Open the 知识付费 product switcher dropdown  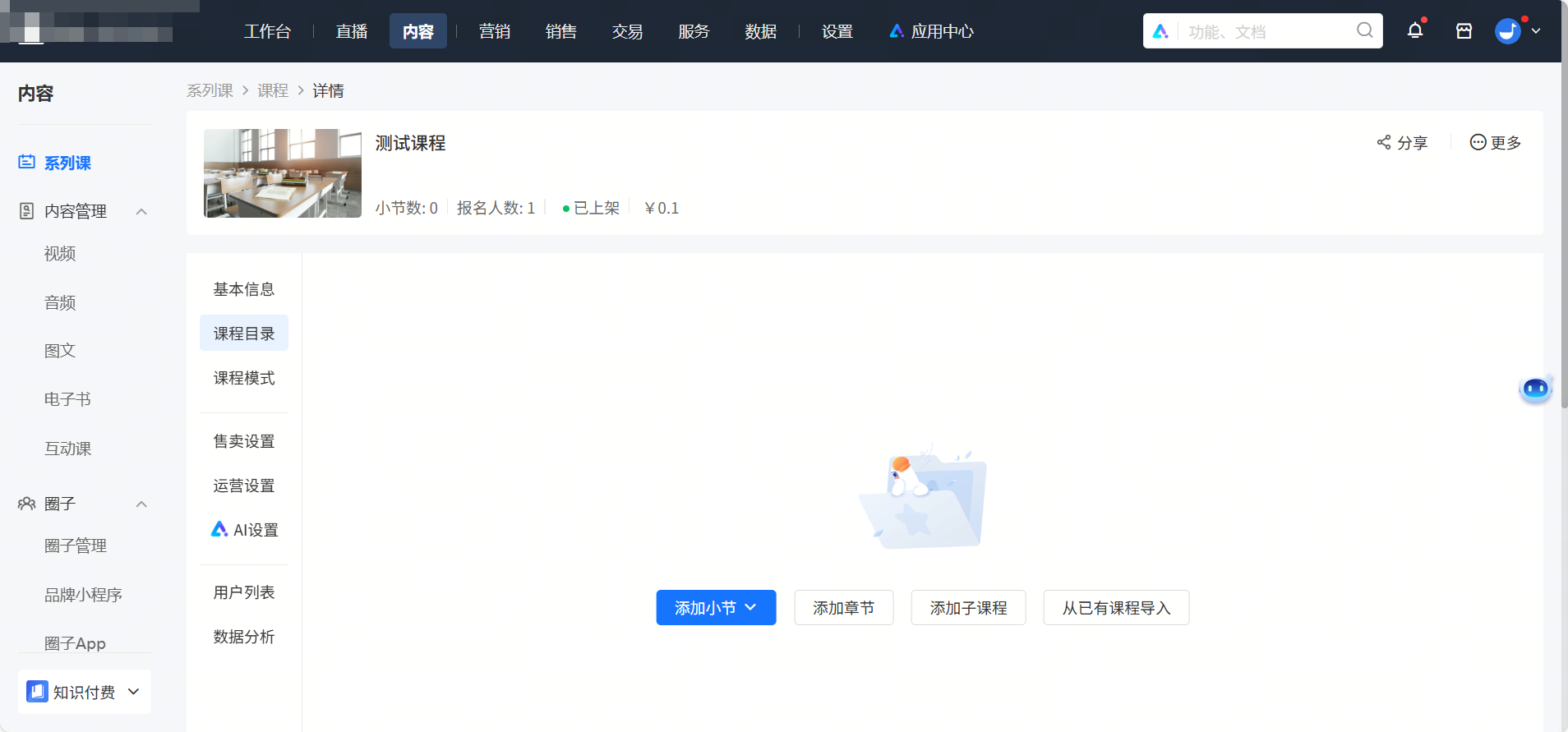[85, 692]
